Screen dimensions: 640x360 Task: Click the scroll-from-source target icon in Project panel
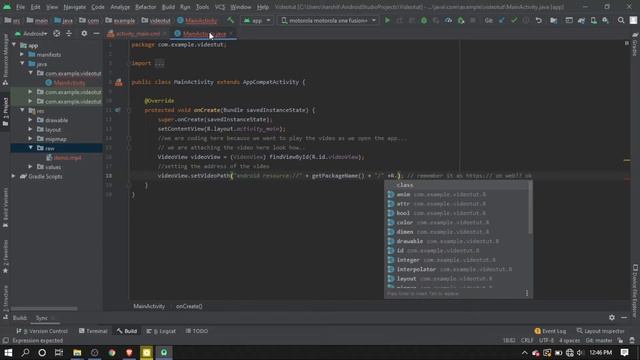click(x=57, y=33)
